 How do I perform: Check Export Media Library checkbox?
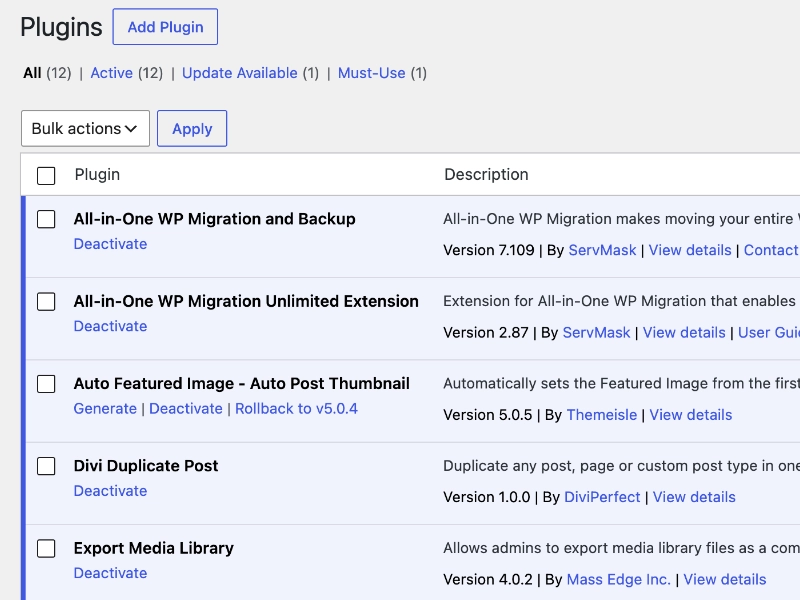point(46,548)
